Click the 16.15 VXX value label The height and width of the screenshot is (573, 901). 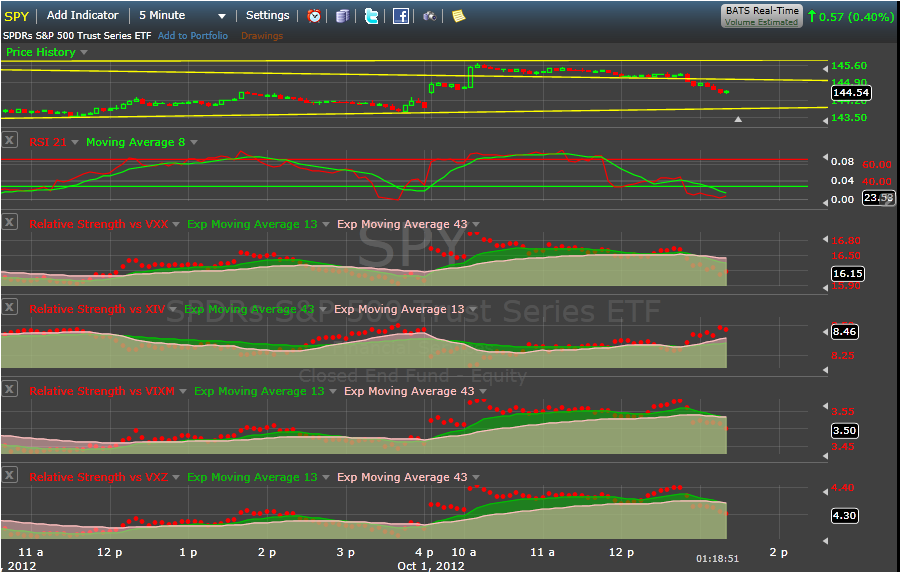(x=848, y=274)
